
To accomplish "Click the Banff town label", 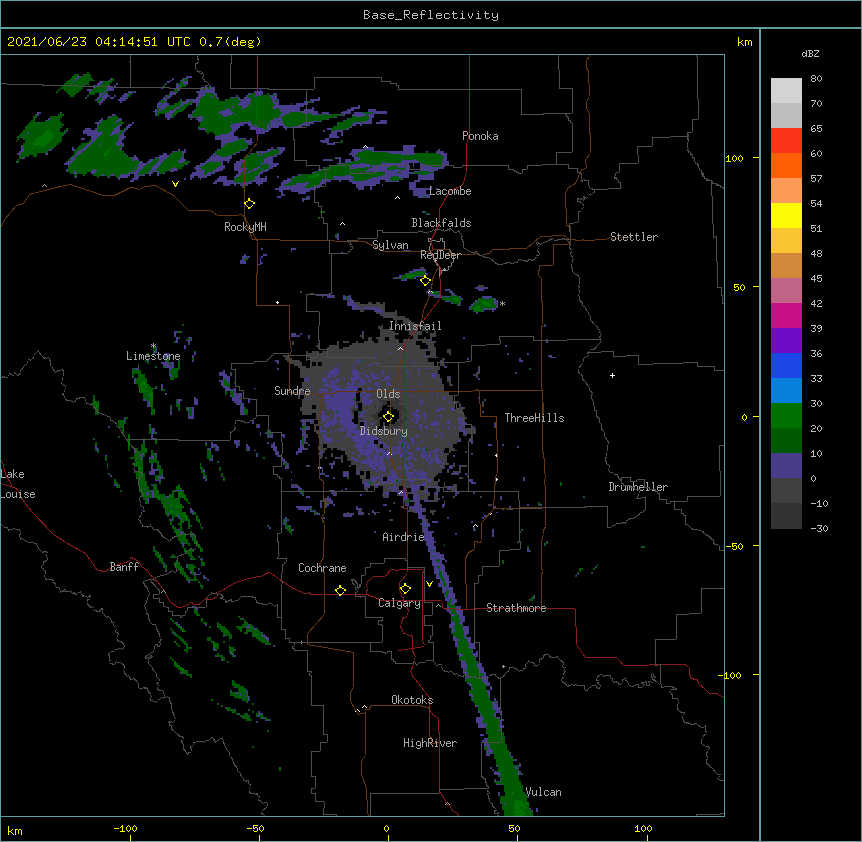I will (x=124, y=567).
